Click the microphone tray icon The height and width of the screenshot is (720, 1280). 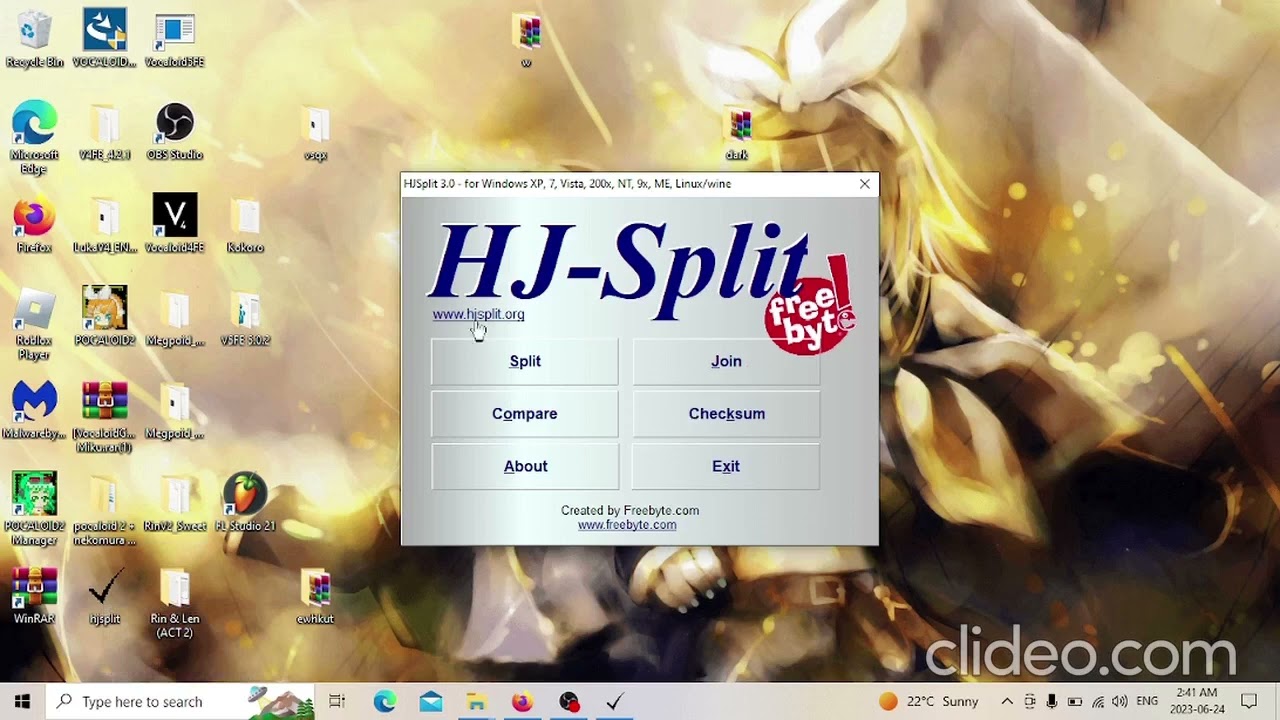1053,702
